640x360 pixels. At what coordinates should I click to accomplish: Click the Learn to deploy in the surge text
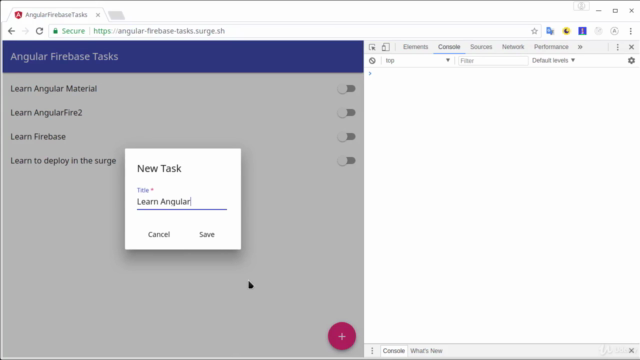coord(63,161)
